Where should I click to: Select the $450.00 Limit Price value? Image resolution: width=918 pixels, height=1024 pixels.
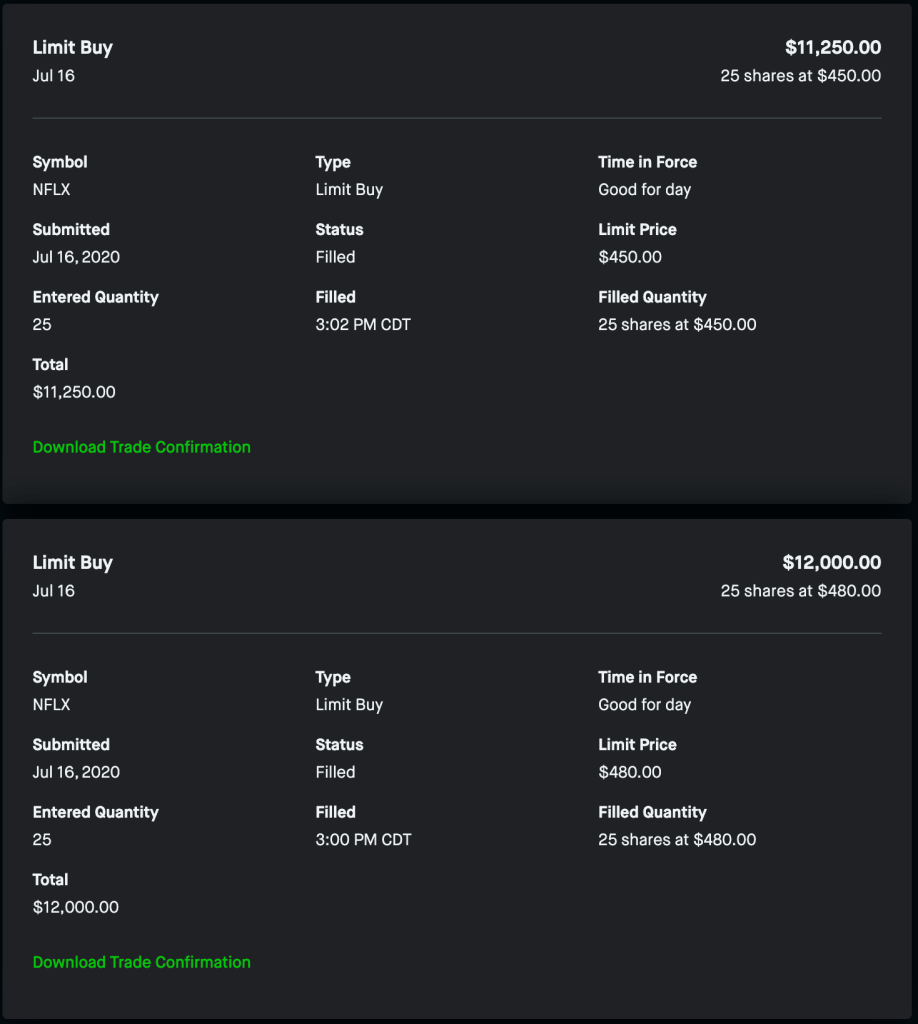[629, 257]
